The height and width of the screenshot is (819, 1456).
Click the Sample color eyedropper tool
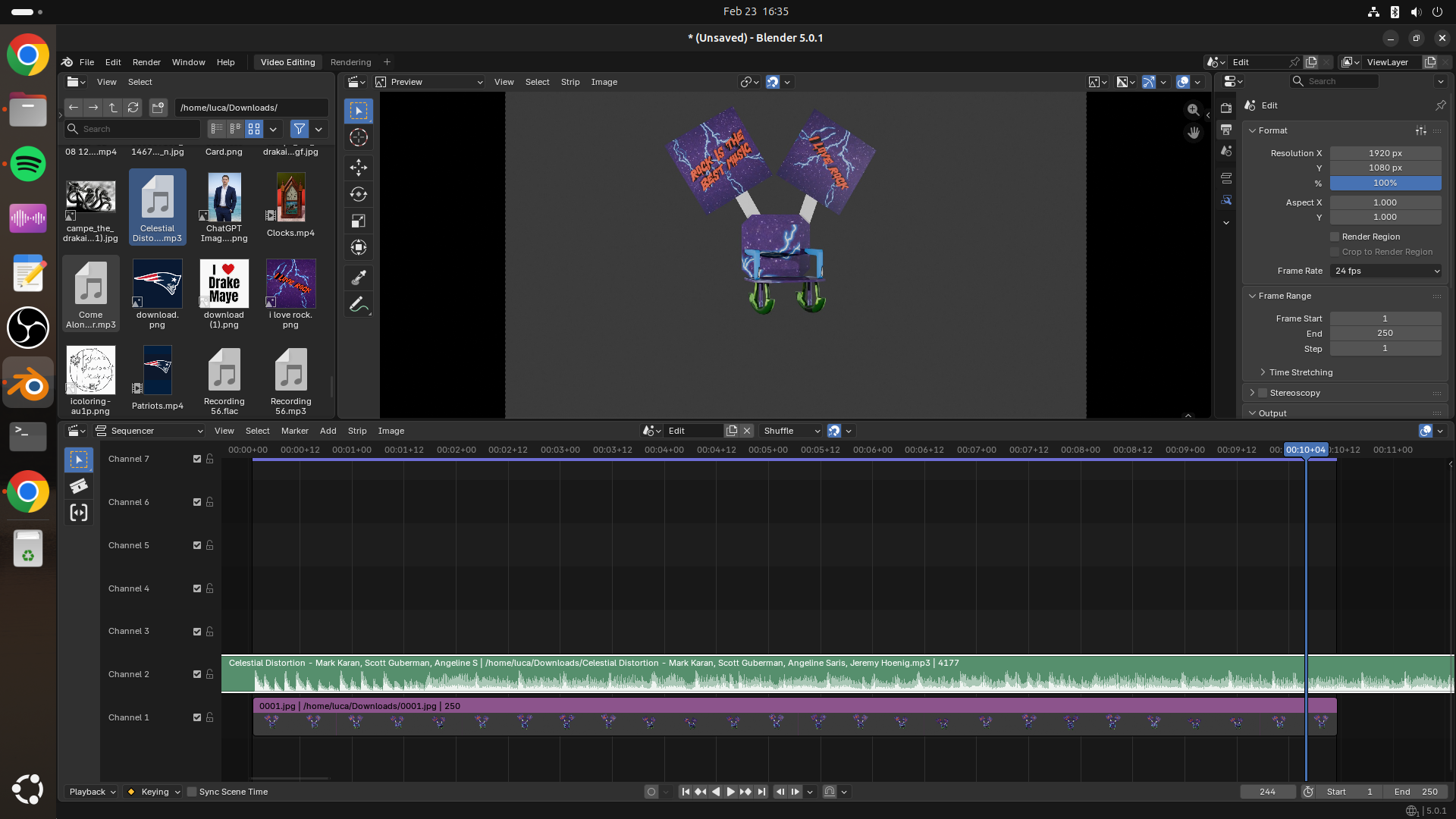pos(359,278)
